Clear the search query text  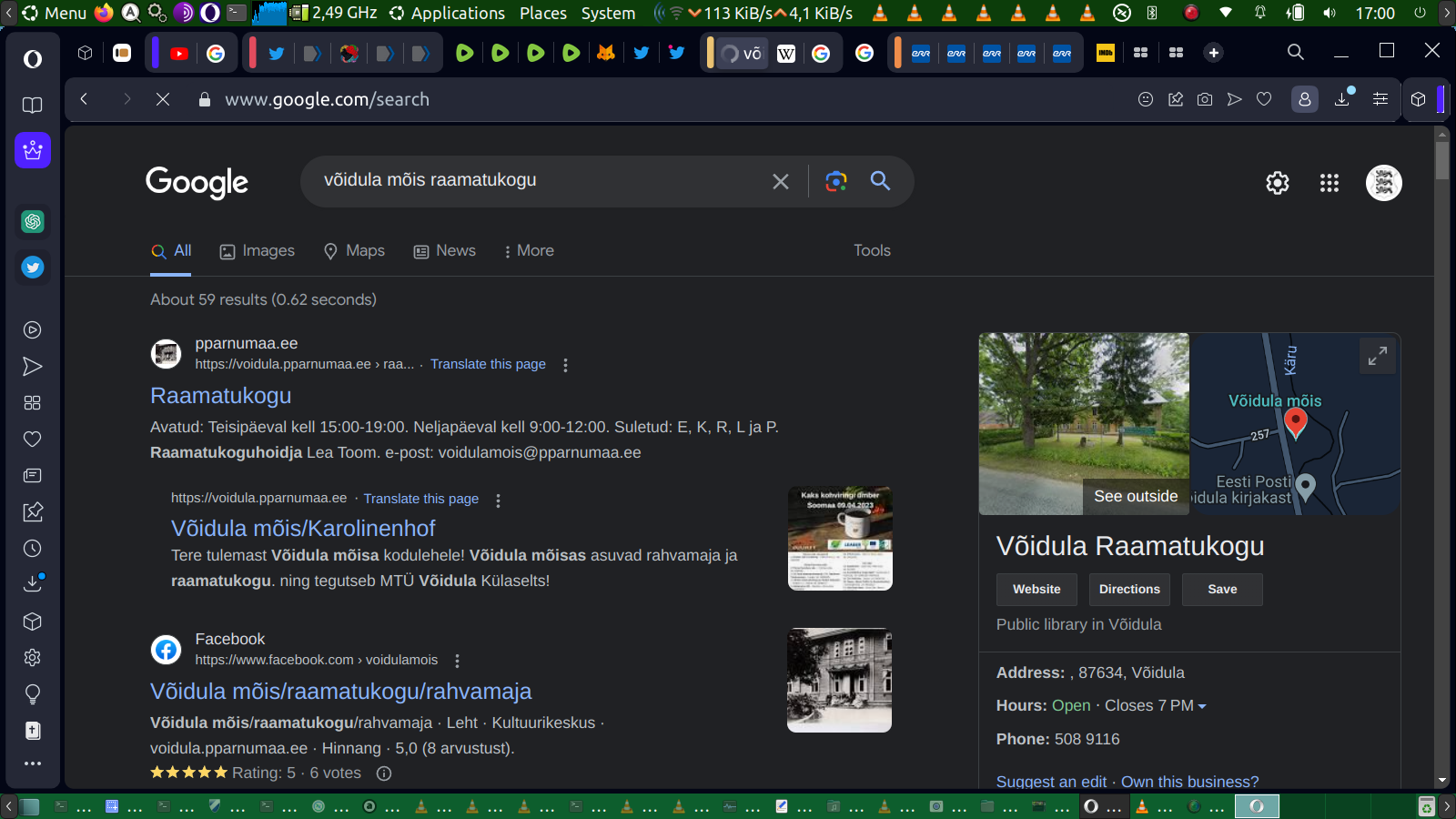(x=781, y=181)
